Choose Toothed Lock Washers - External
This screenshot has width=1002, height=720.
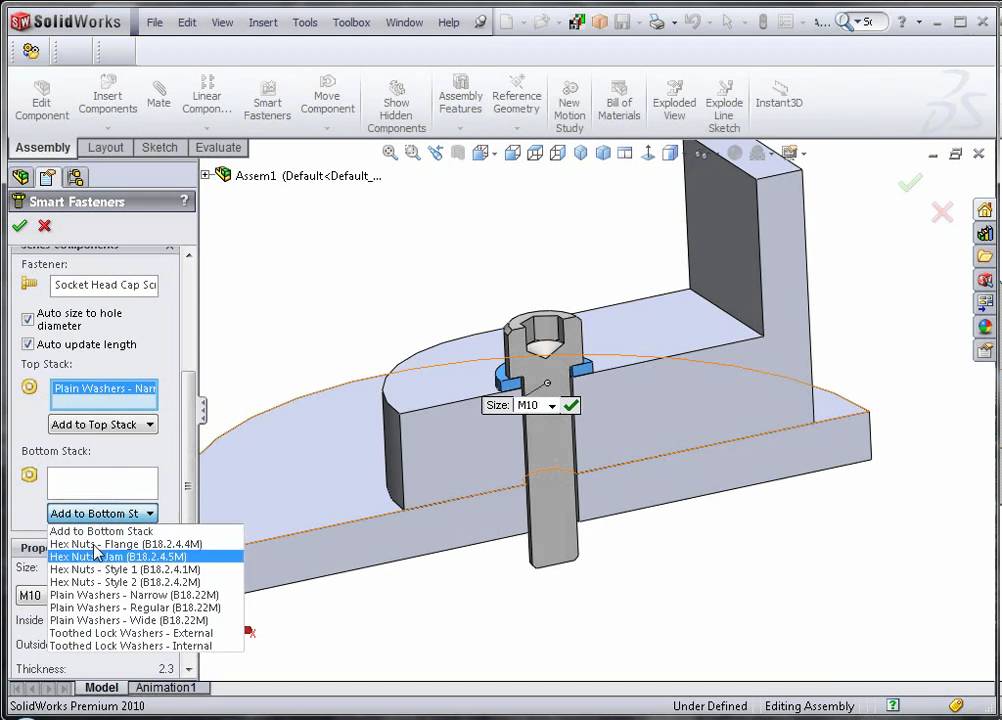[x=146, y=633]
